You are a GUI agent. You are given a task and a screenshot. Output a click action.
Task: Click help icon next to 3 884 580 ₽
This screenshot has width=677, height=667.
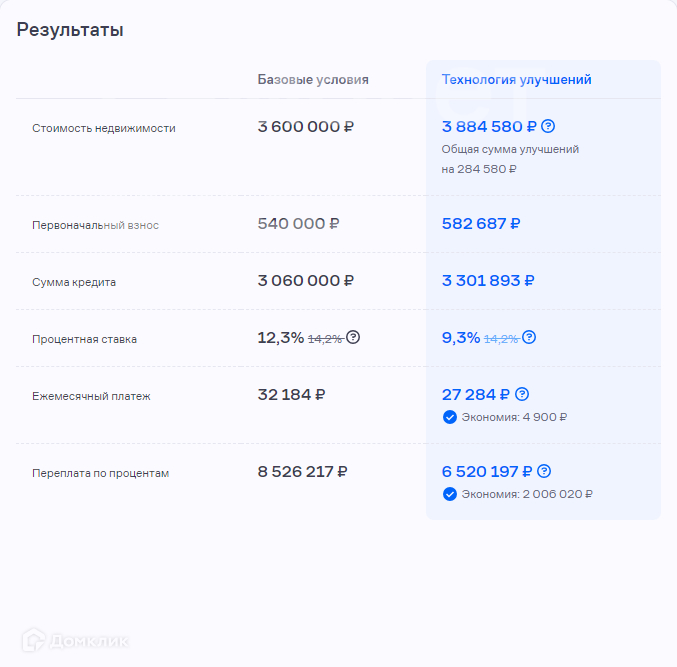[548, 127]
